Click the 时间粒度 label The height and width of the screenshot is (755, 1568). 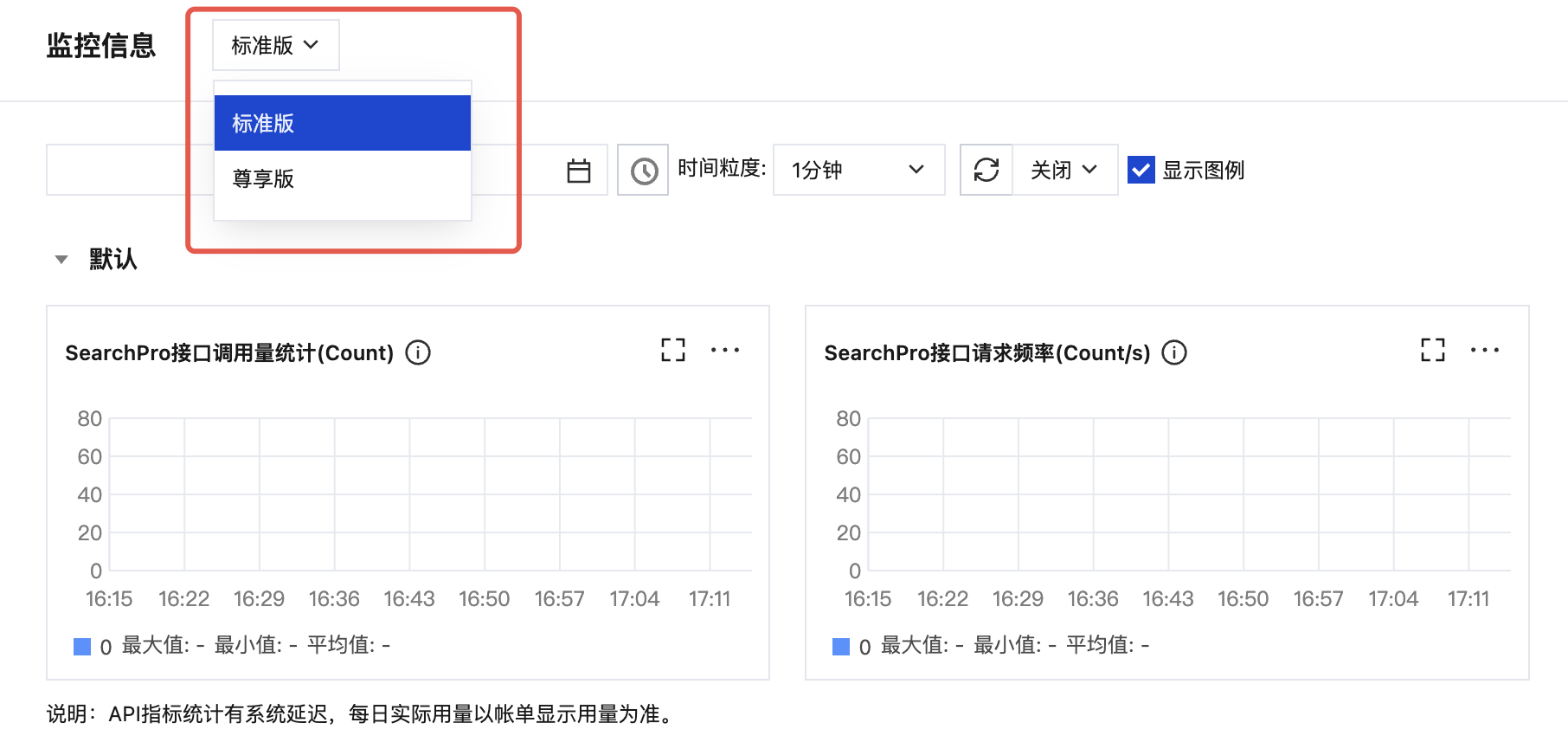722,168
